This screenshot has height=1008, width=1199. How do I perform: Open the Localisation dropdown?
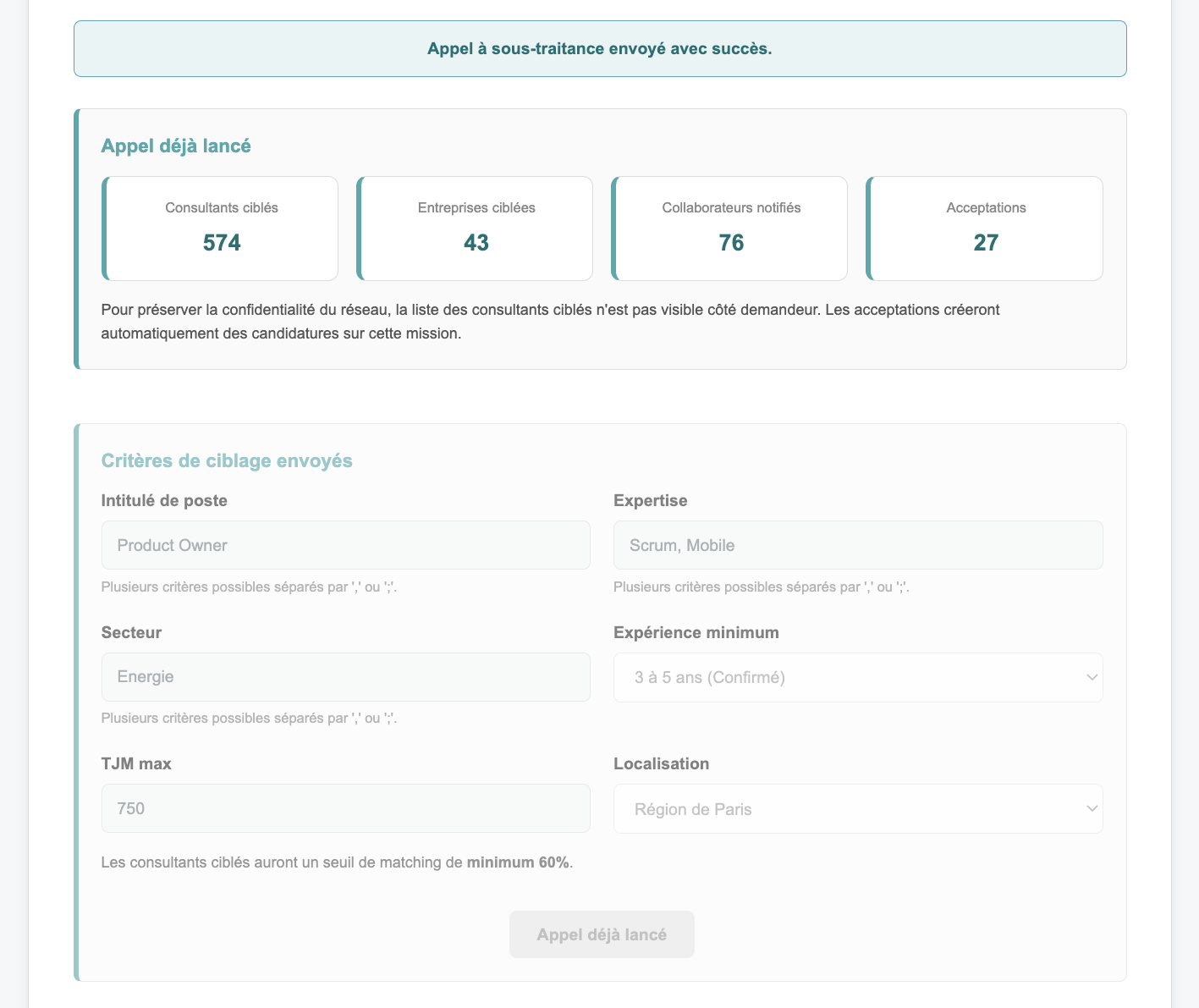(x=858, y=809)
